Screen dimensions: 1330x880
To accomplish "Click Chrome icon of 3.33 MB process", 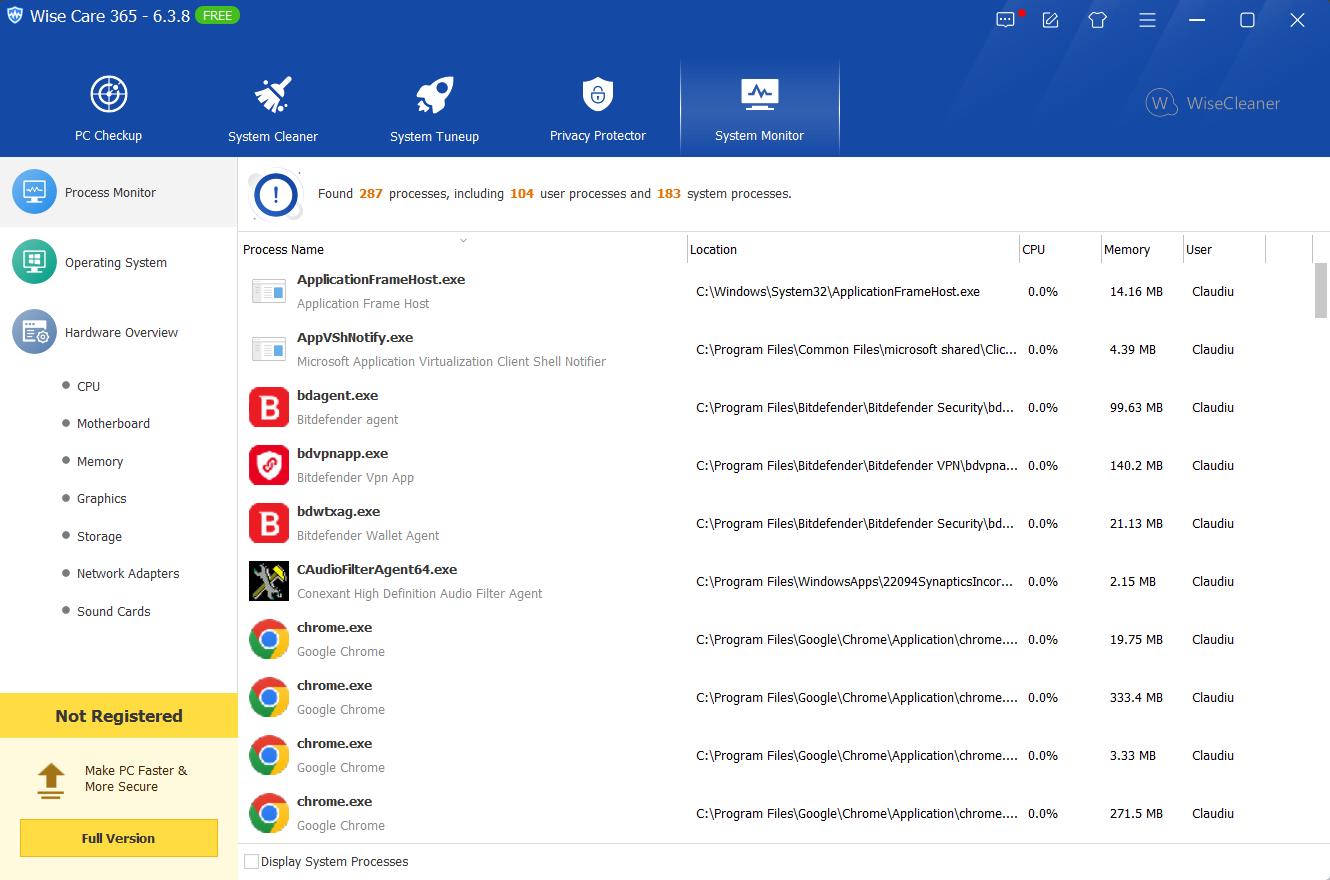I will pos(269,755).
